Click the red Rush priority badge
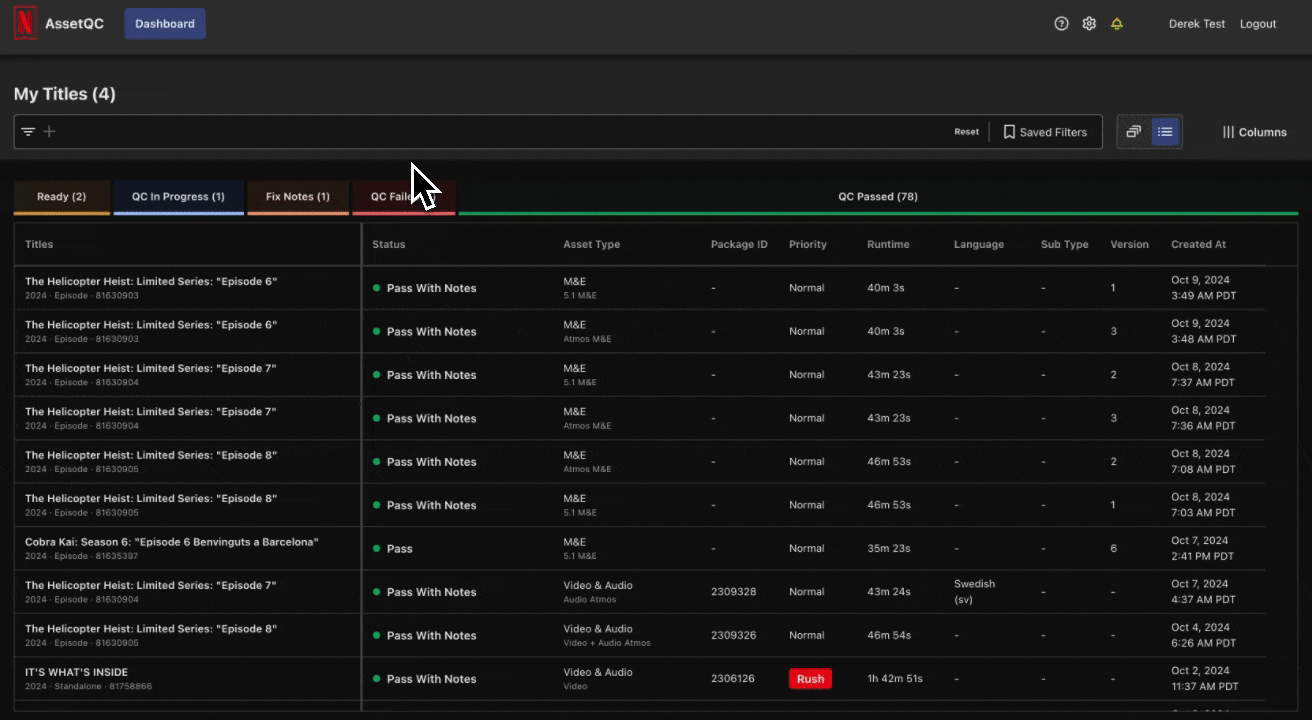This screenshot has width=1312, height=720. pyautogui.click(x=810, y=679)
